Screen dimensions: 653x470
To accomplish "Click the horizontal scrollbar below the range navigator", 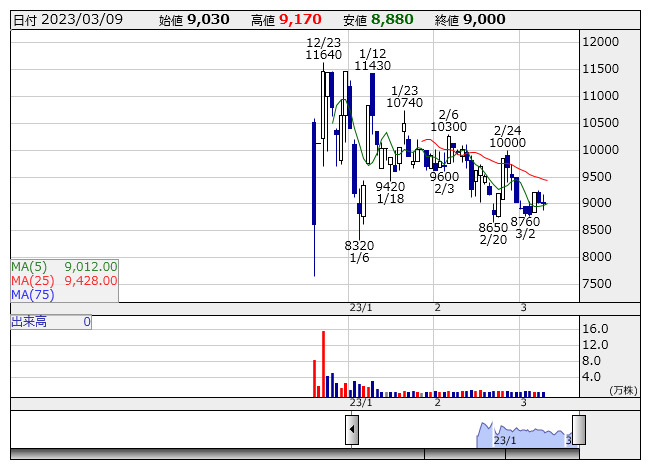I will pyautogui.click(x=295, y=454).
